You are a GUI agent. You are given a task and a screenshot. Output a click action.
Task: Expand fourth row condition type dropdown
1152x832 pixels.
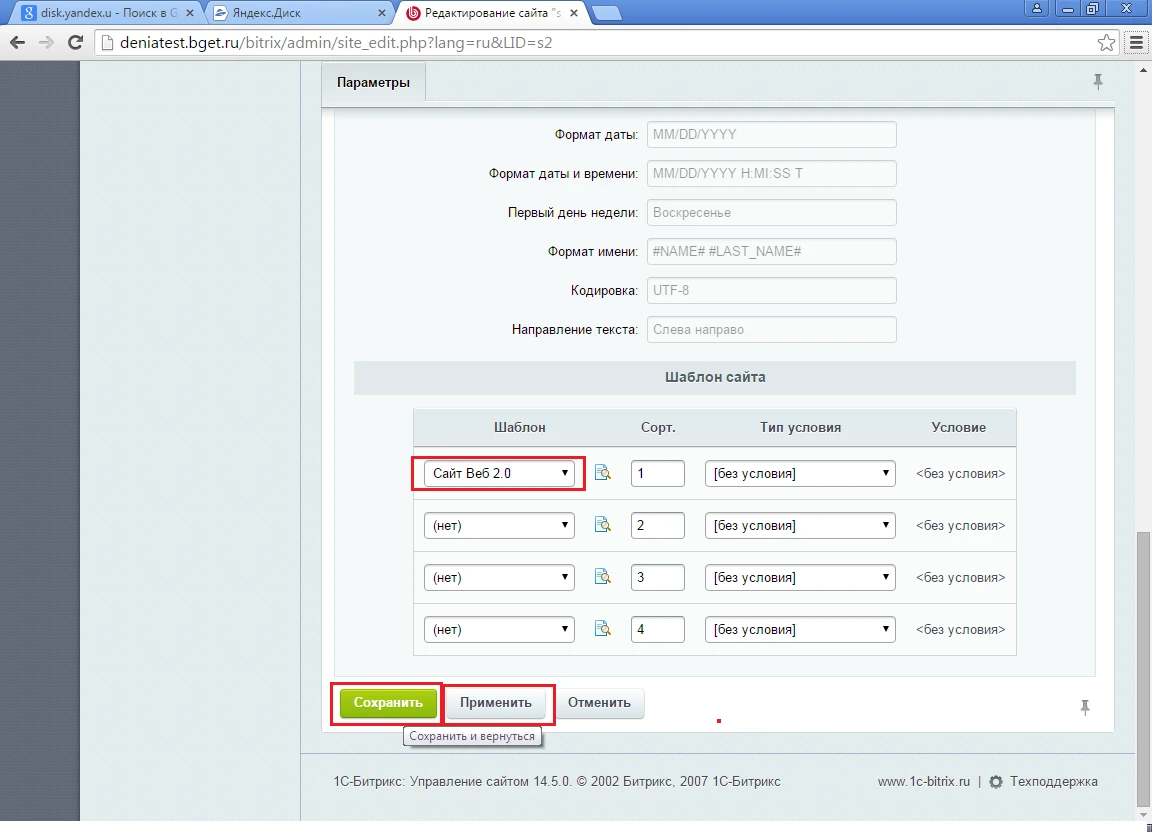(x=800, y=629)
